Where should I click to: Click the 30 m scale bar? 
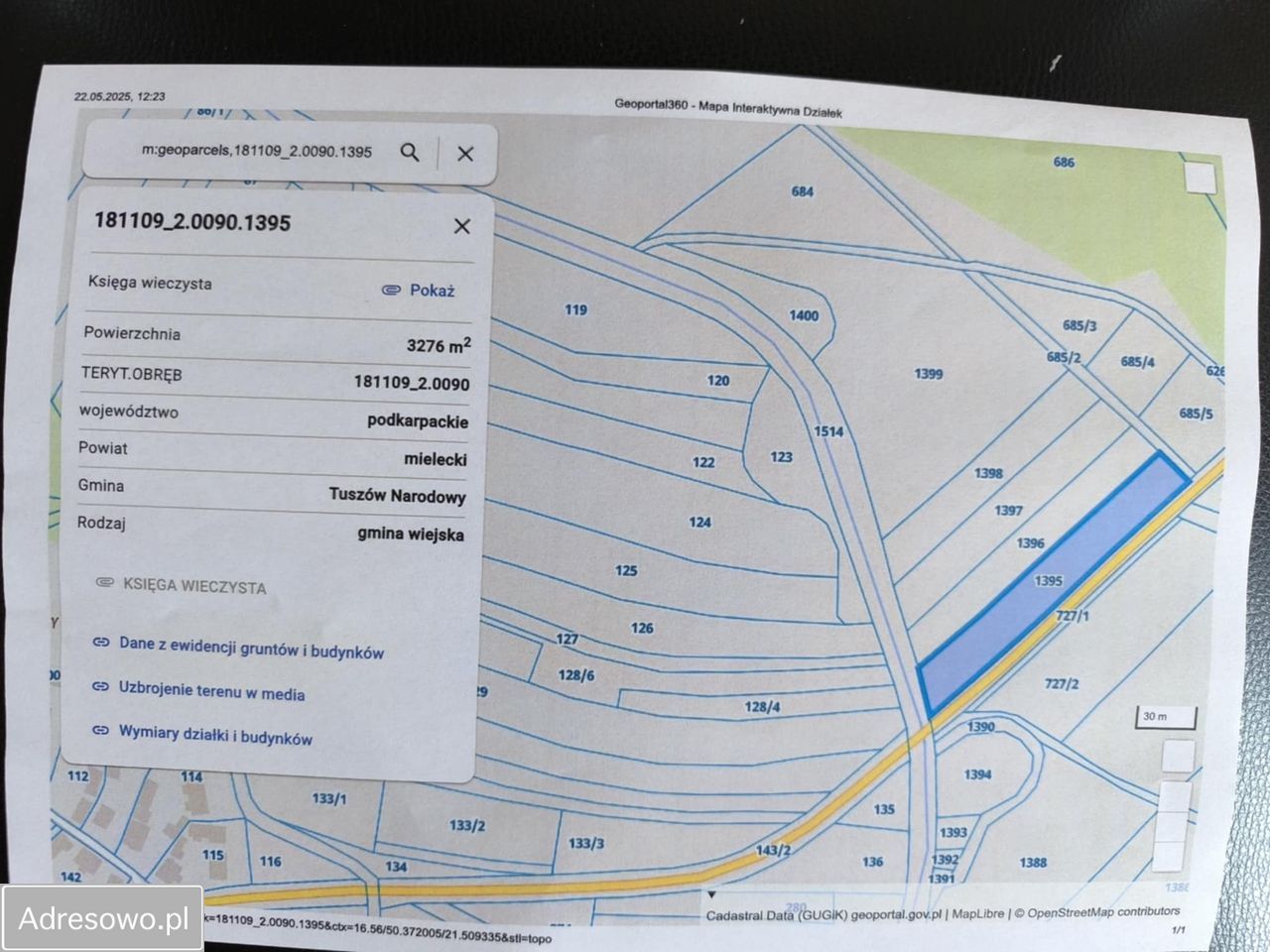click(x=1166, y=717)
